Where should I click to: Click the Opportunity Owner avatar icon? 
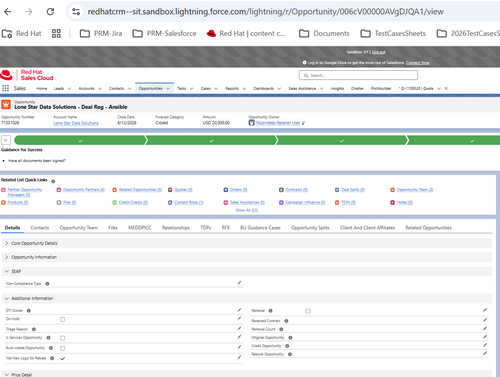(x=252, y=123)
